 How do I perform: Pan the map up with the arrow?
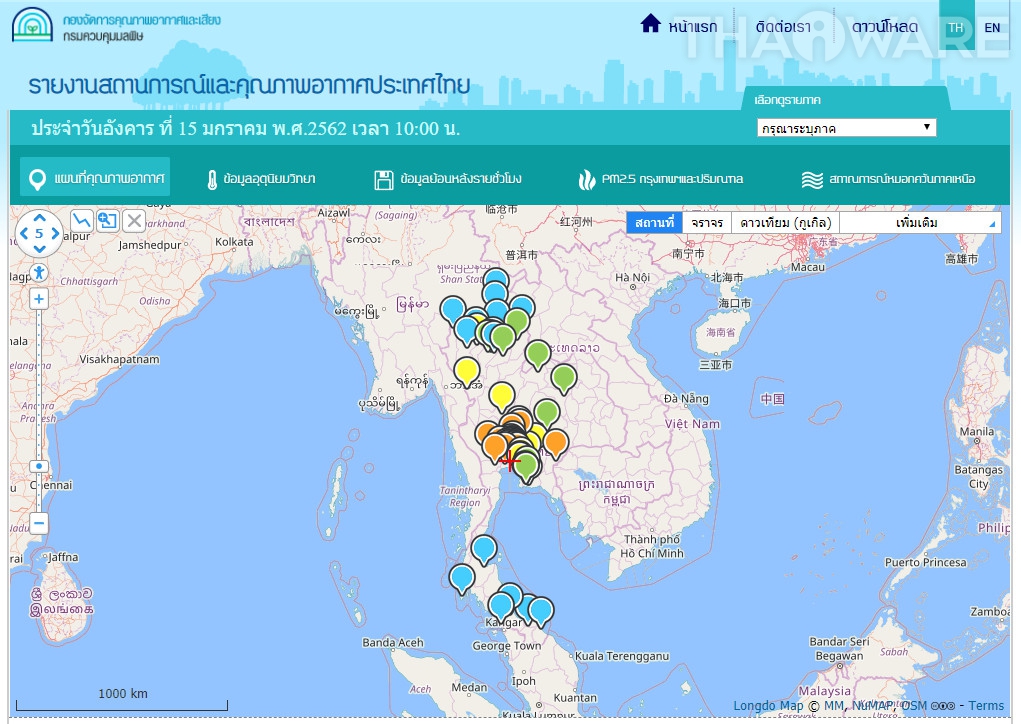[x=39, y=217]
